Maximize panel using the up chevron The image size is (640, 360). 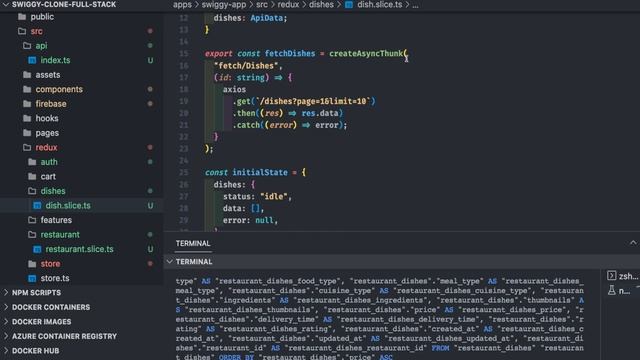click(x=633, y=243)
